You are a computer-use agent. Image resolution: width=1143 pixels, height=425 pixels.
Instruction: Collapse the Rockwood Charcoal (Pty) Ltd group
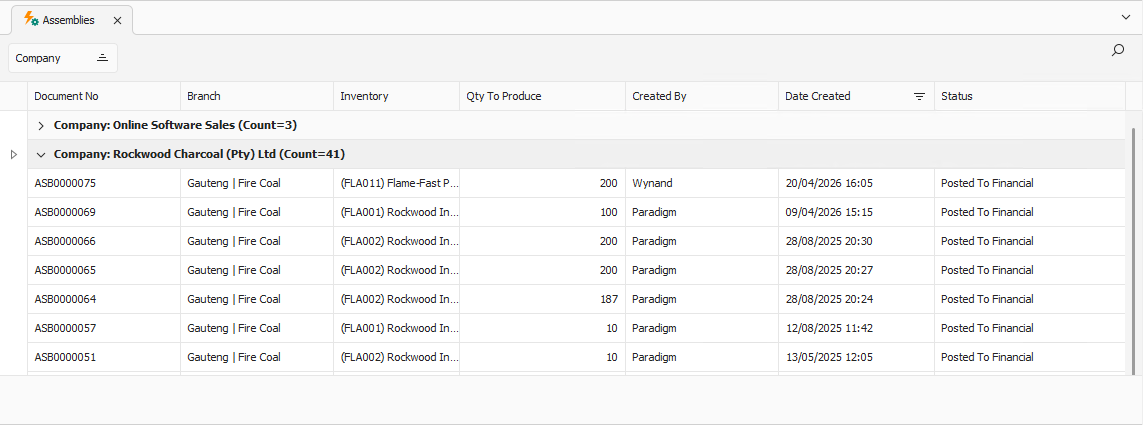click(x=41, y=155)
